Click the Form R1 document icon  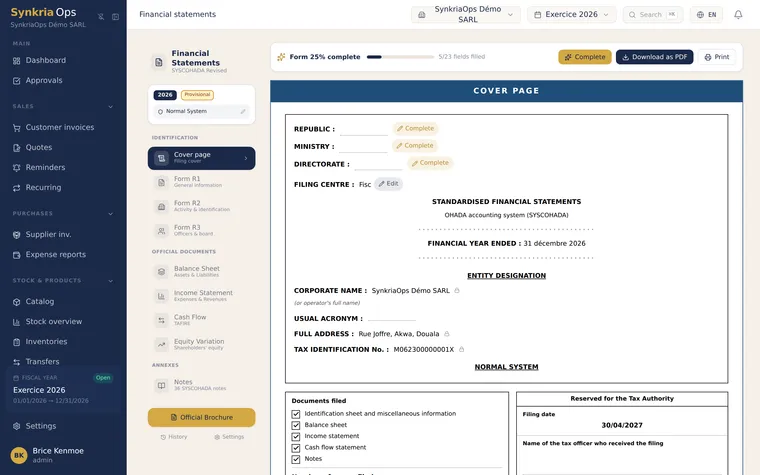click(161, 182)
